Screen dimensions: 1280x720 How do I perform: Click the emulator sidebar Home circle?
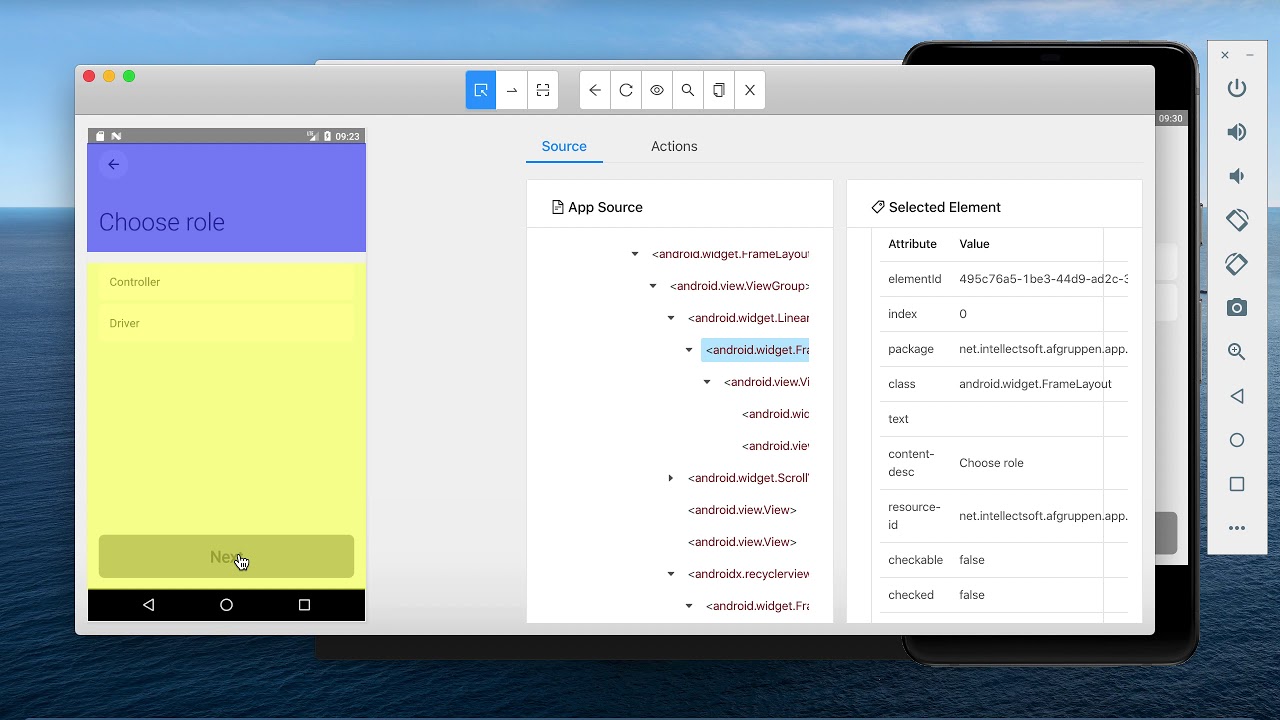(x=1237, y=440)
